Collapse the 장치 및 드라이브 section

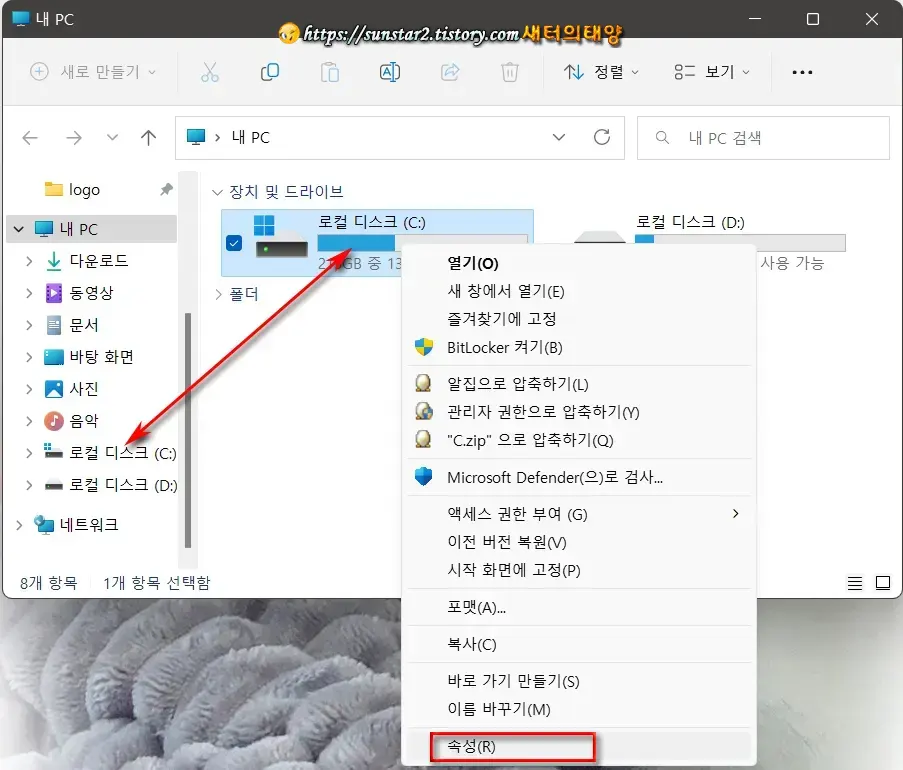pos(219,190)
